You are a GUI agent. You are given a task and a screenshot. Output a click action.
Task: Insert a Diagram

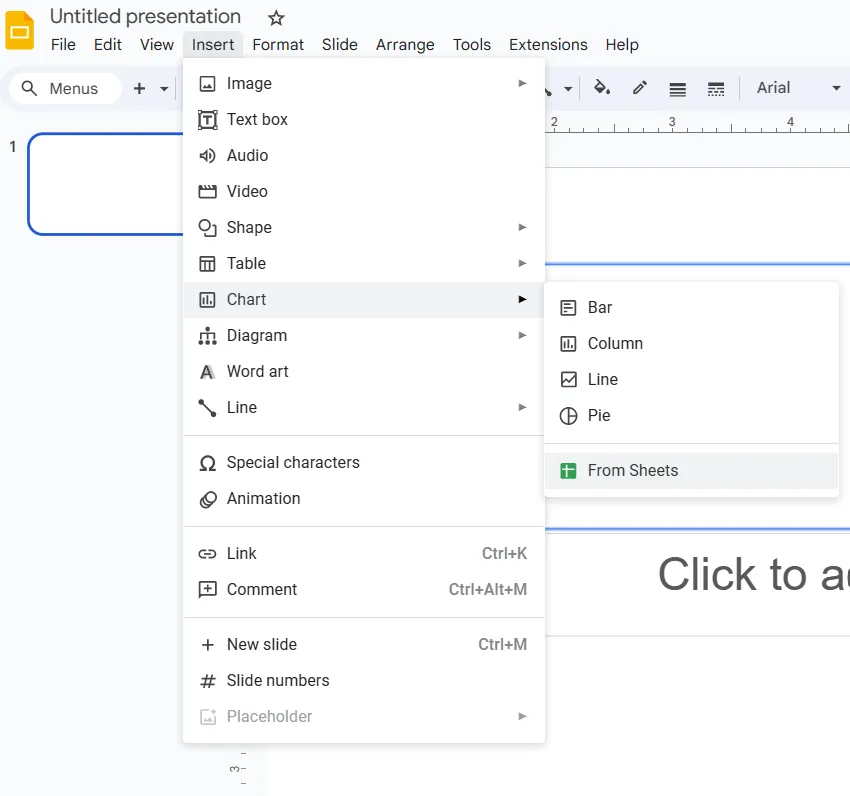[258, 335]
